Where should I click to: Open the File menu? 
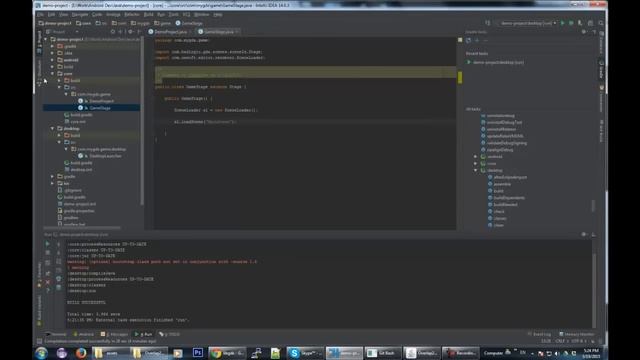[40, 15]
